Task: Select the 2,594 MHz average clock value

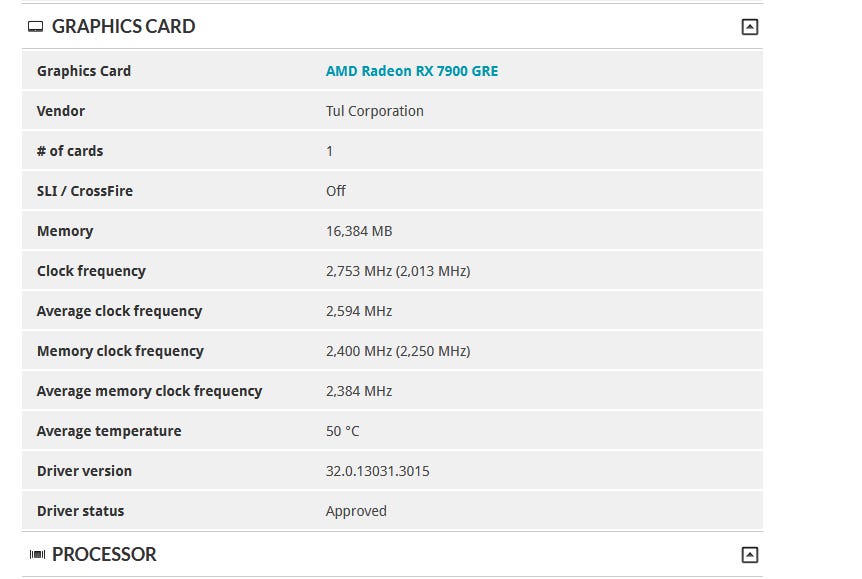Action: [359, 311]
